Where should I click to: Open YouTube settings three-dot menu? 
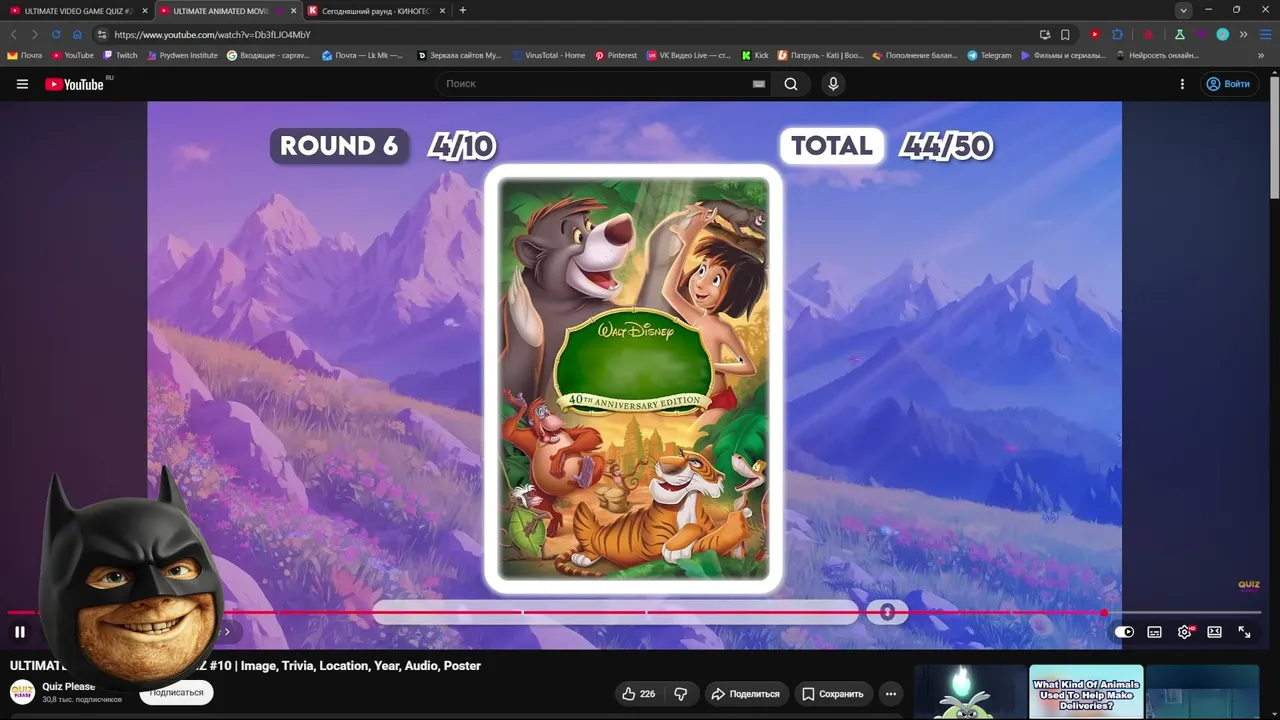click(1182, 84)
